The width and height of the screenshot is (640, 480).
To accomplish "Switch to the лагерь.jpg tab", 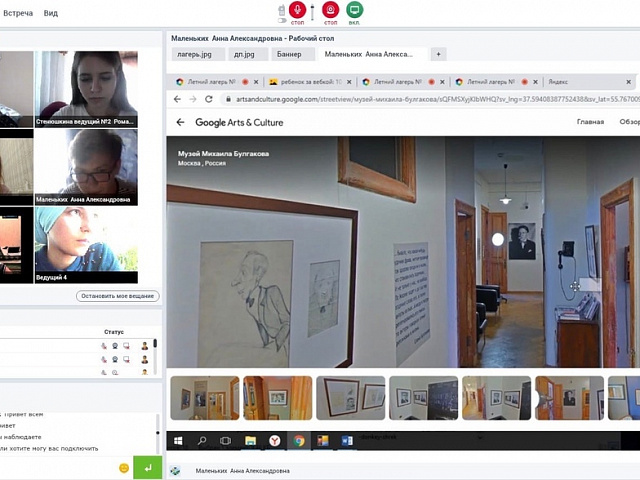I will (198, 54).
